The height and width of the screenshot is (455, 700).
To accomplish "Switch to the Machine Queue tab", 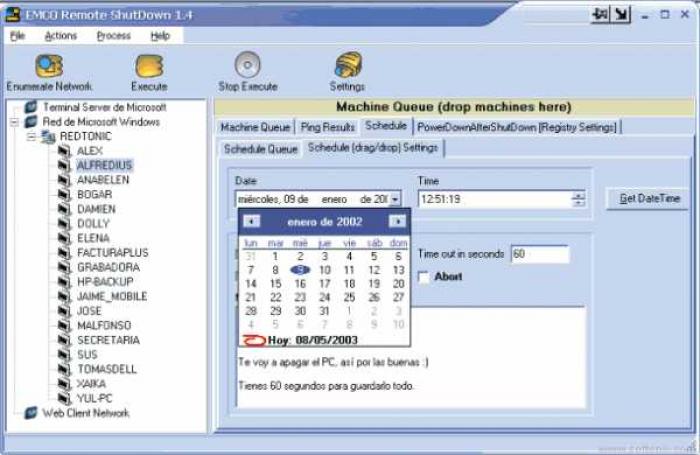I will (x=255, y=127).
